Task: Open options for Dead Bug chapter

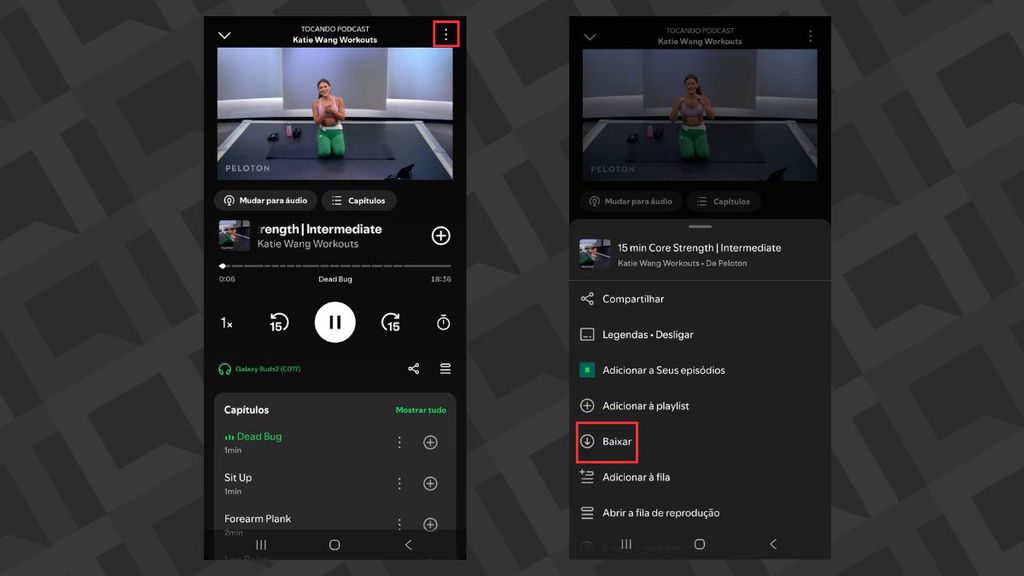Action: (x=400, y=442)
